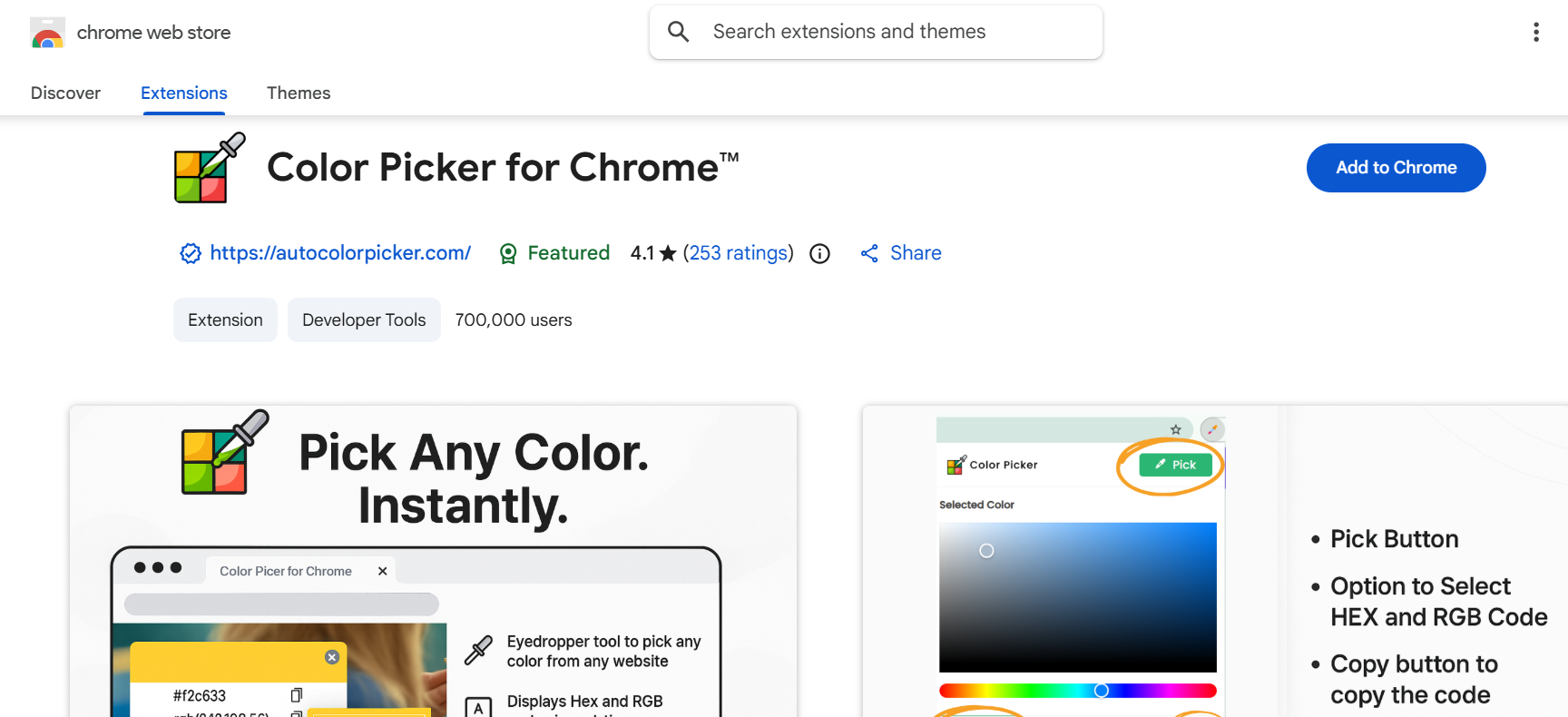Click the Share link text

click(x=916, y=253)
